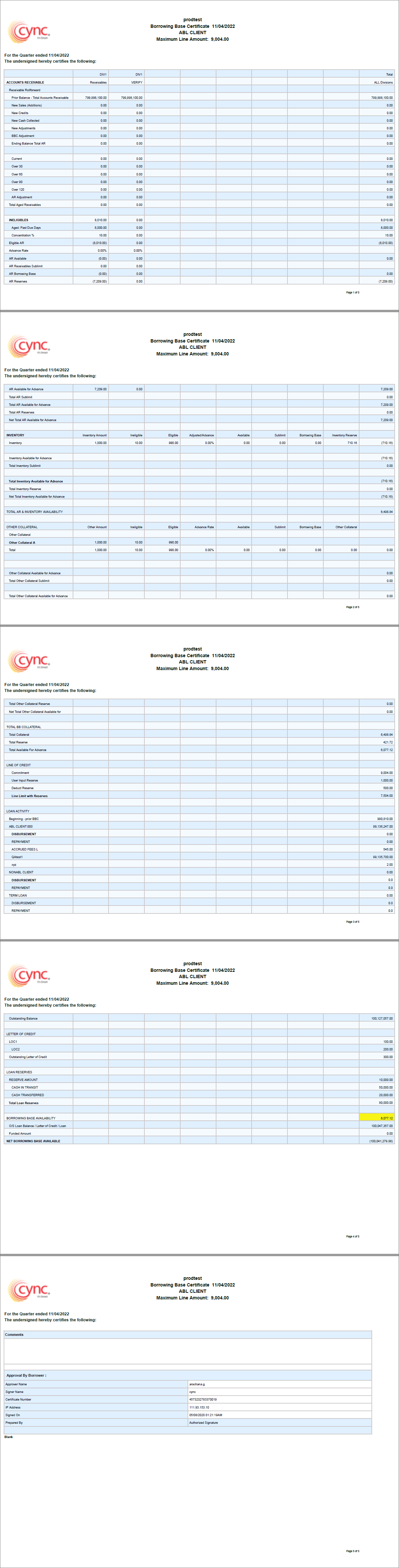The height and width of the screenshot is (1568, 399).
Task: Select the Signed On timestamp value
Action: 279,1414
